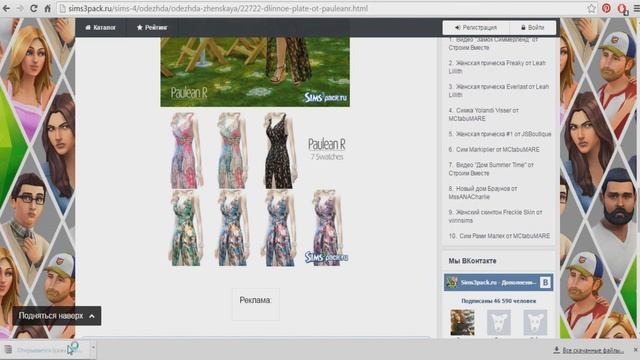Expand the download item dropdown arrow
Viewport: 640px width, 360px height.
tap(93, 348)
